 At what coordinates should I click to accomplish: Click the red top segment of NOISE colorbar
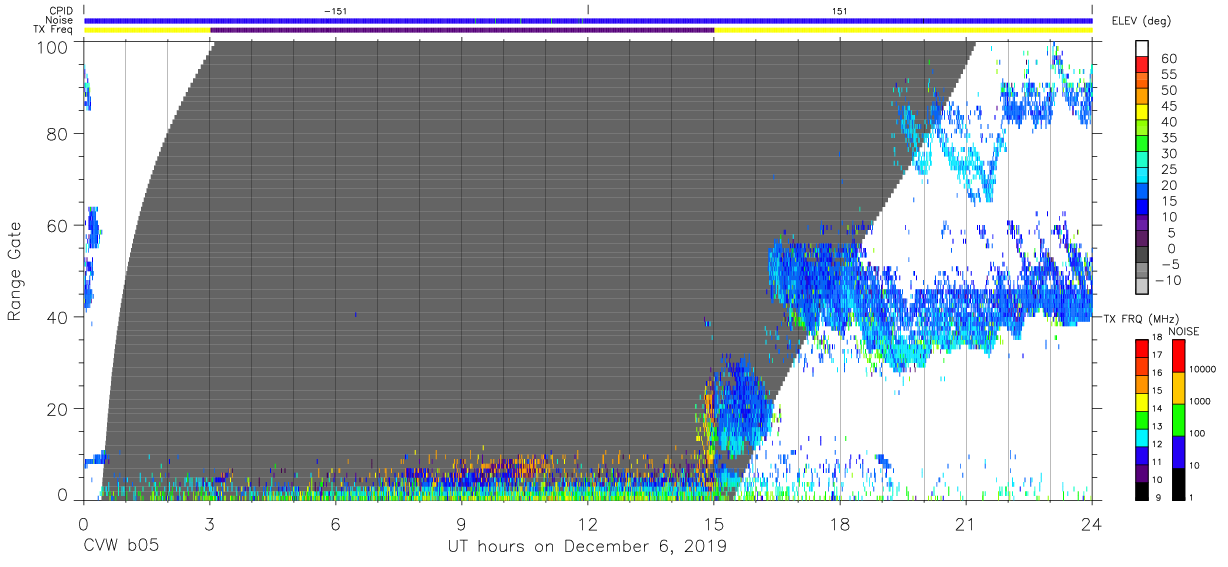point(1178,355)
